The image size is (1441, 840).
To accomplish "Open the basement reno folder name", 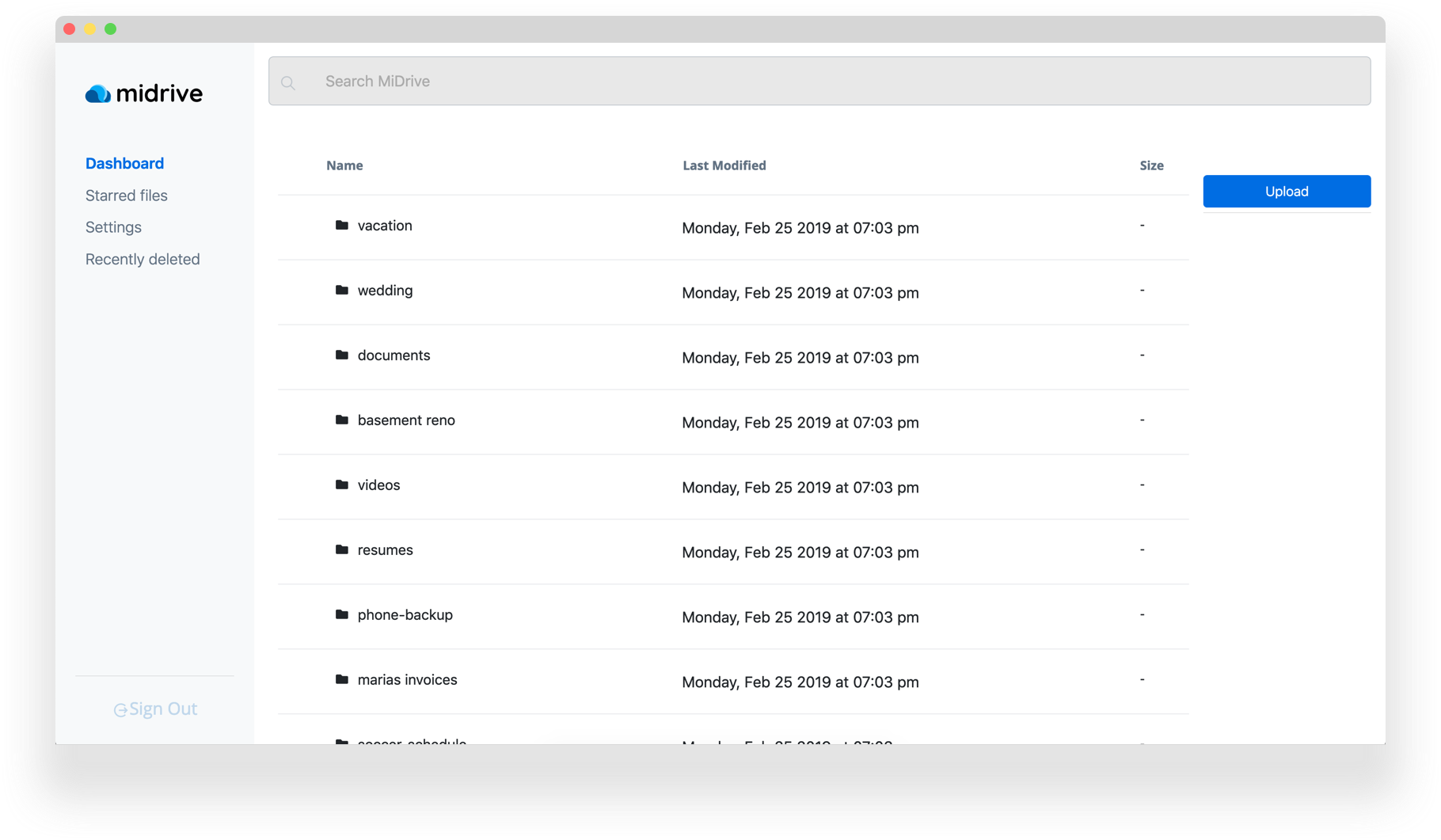I will [x=406, y=420].
